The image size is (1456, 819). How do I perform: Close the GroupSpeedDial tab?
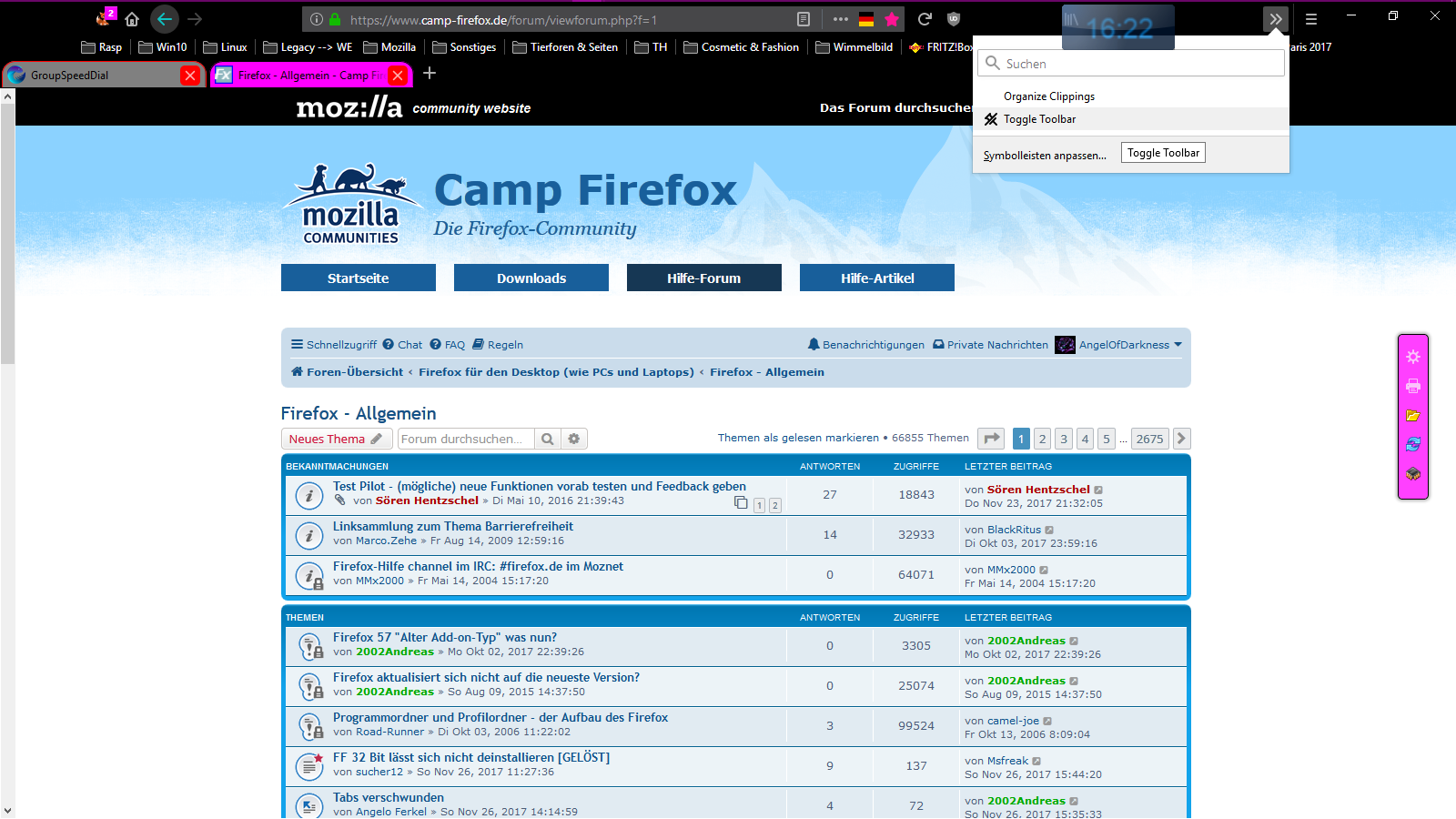click(190, 76)
